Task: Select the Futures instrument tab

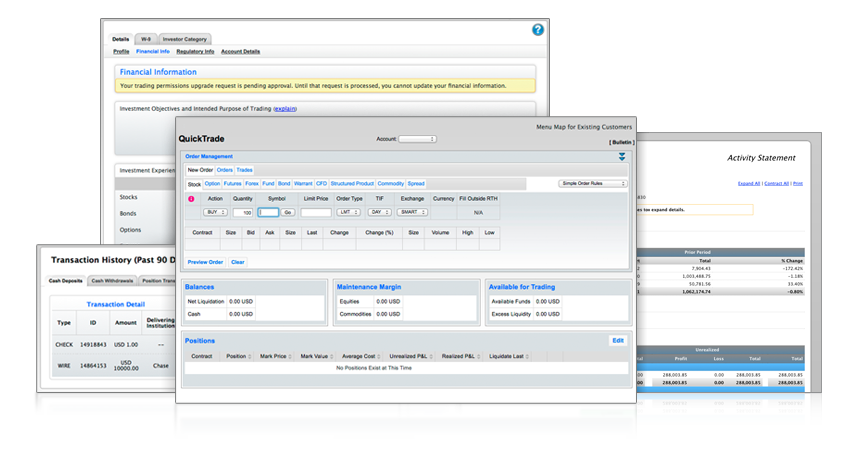Action: click(x=233, y=184)
